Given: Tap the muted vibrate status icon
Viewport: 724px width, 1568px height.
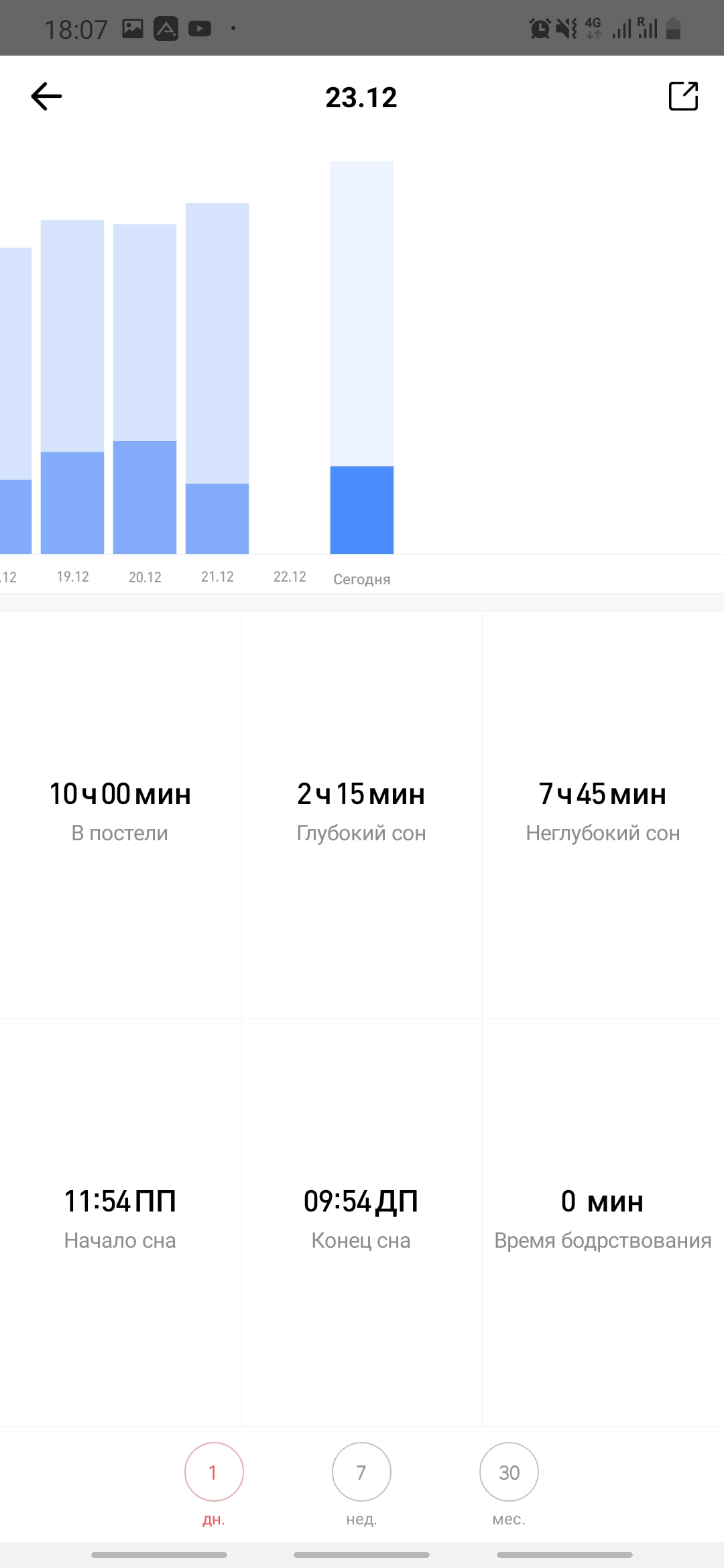Looking at the screenshot, I should [566, 29].
